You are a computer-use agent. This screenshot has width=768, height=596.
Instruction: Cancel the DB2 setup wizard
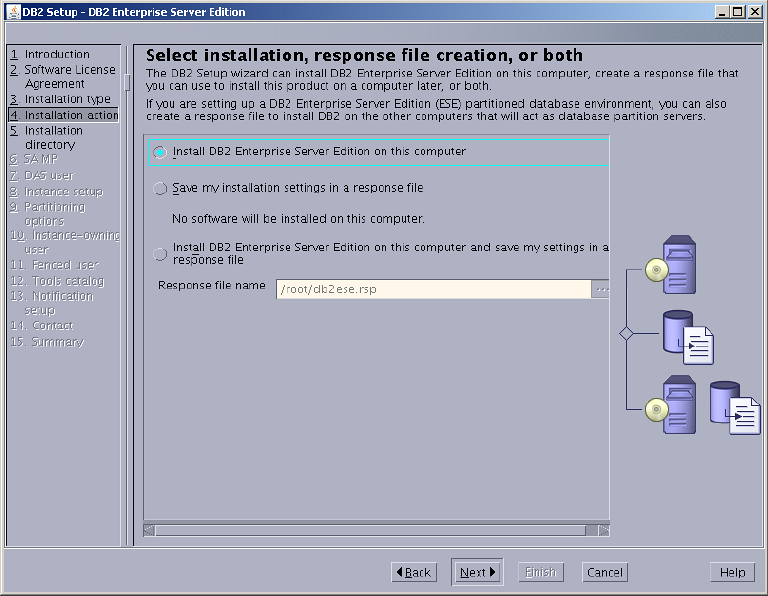point(604,572)
